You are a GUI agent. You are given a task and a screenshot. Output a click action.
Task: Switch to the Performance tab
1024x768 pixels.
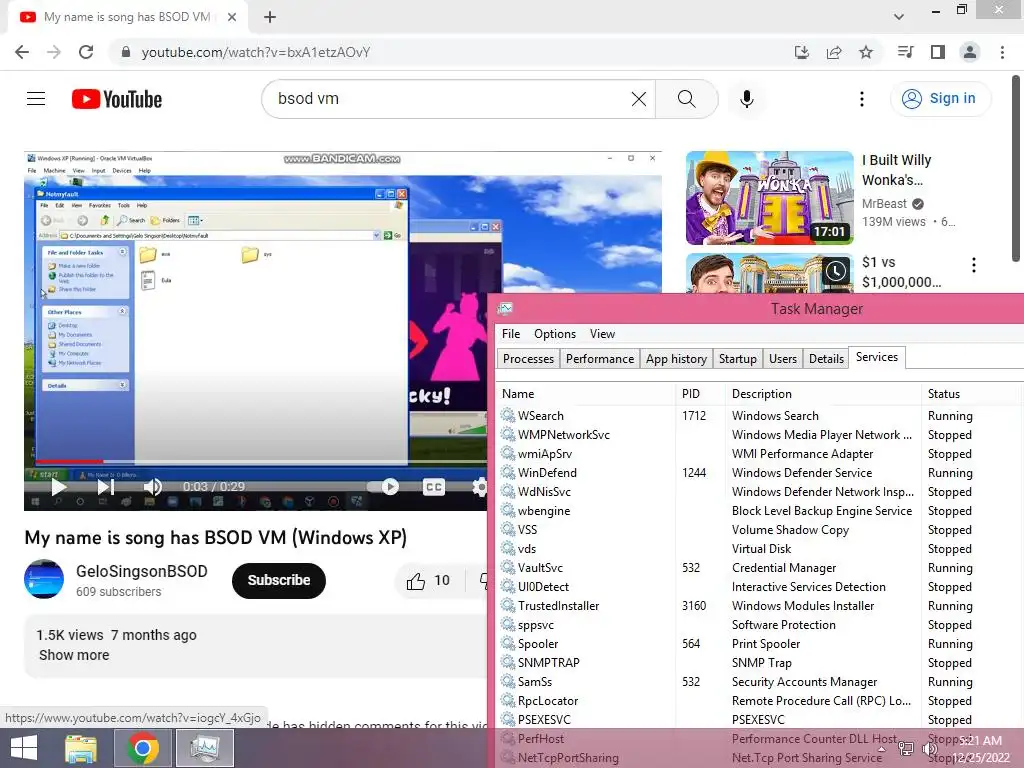point(600,359)
